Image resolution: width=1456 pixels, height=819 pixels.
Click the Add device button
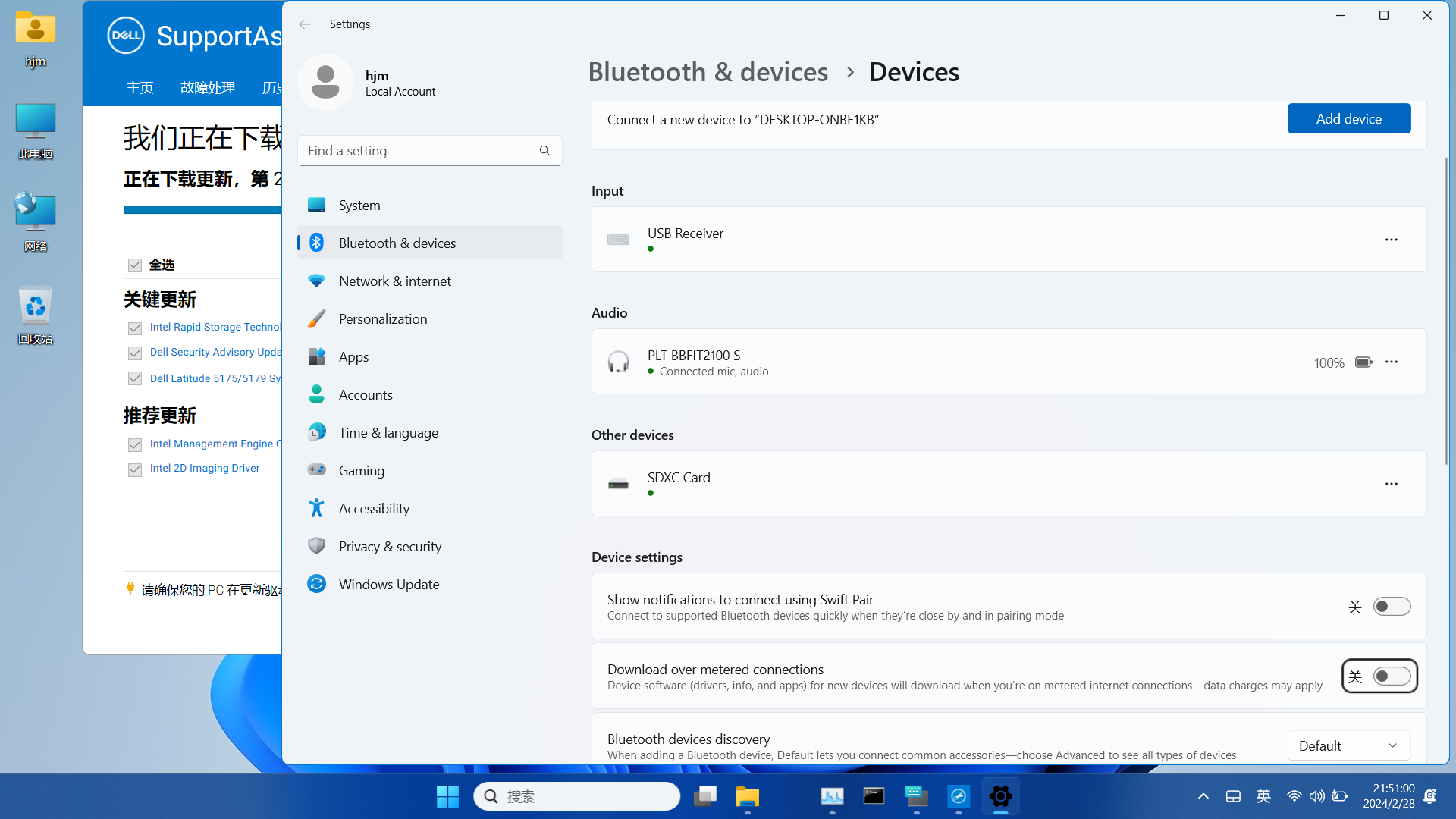pos(1348,119)
